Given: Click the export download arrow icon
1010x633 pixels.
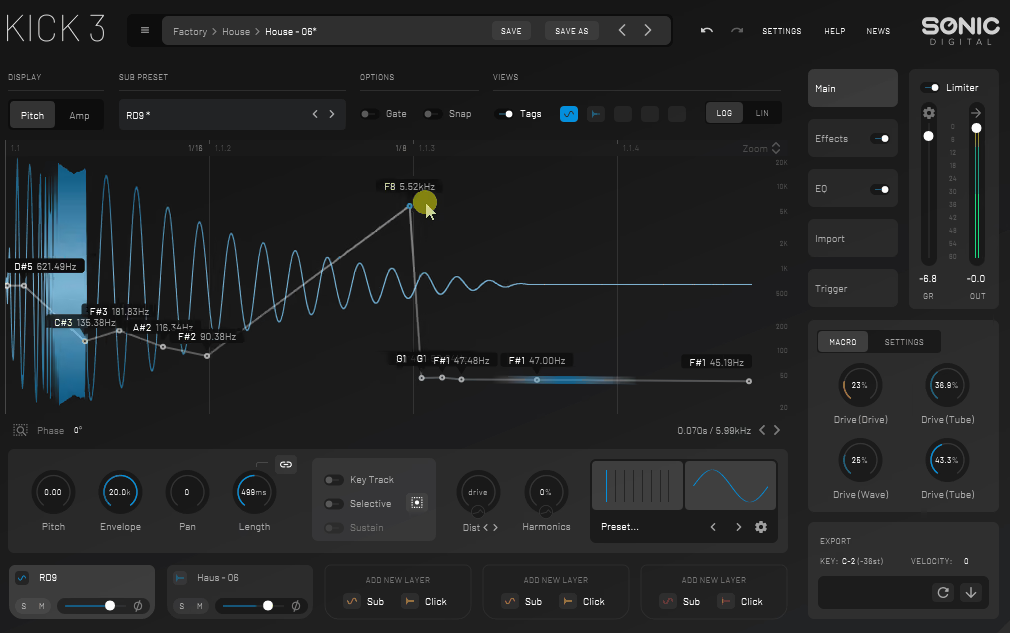Looking at the screenshot, I should 970,592.
